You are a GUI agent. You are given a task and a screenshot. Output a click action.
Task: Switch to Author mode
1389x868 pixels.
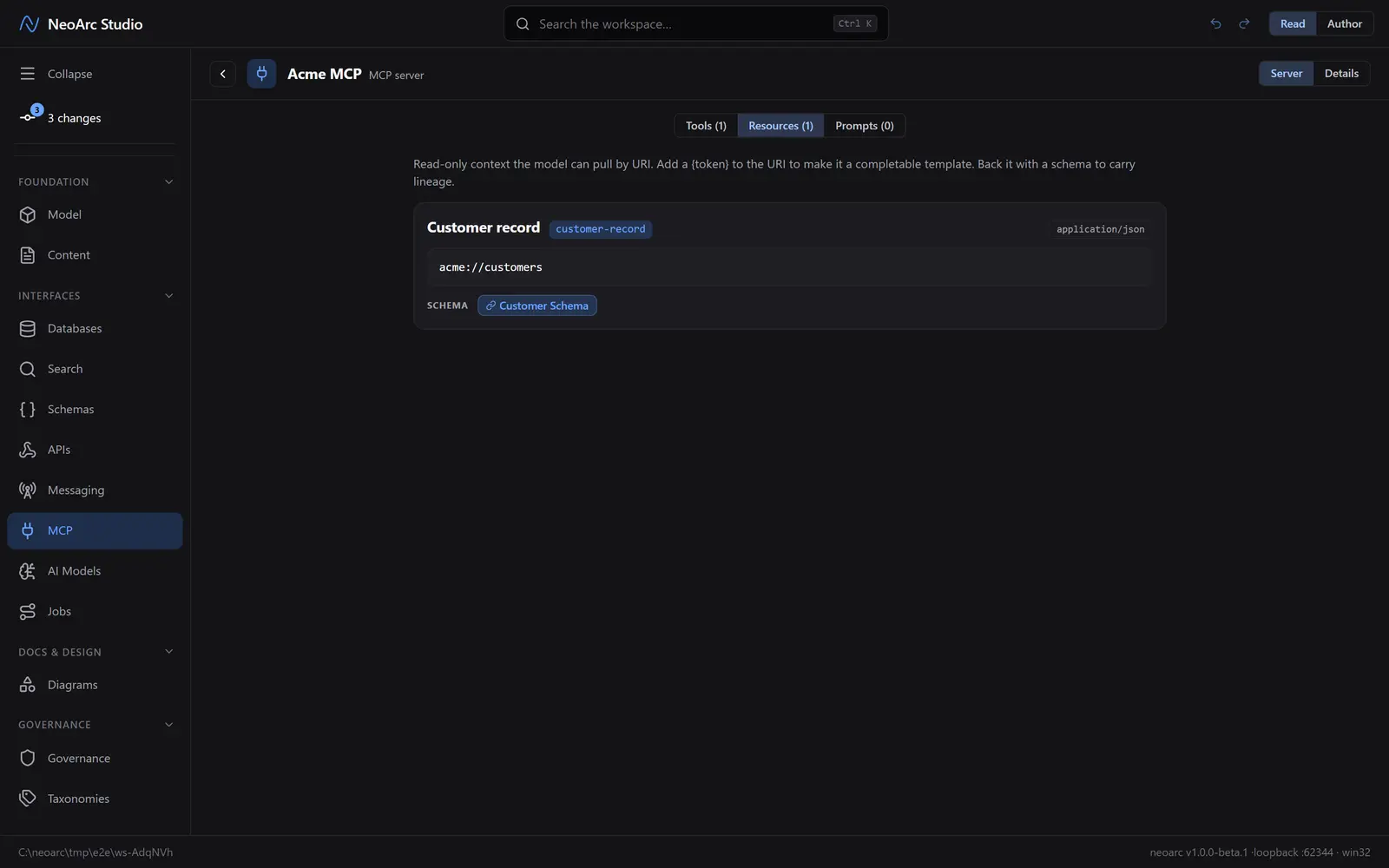(x=1344, y=23)
